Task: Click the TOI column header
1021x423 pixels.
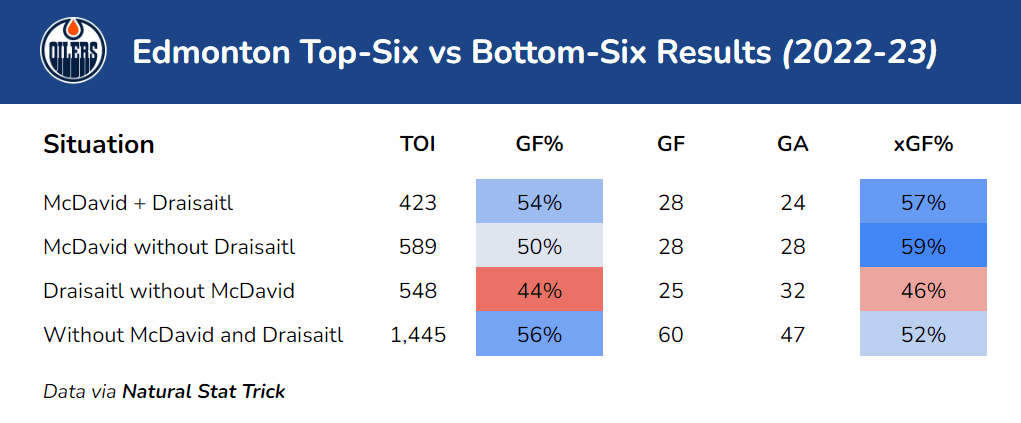Action: point(418,144)
